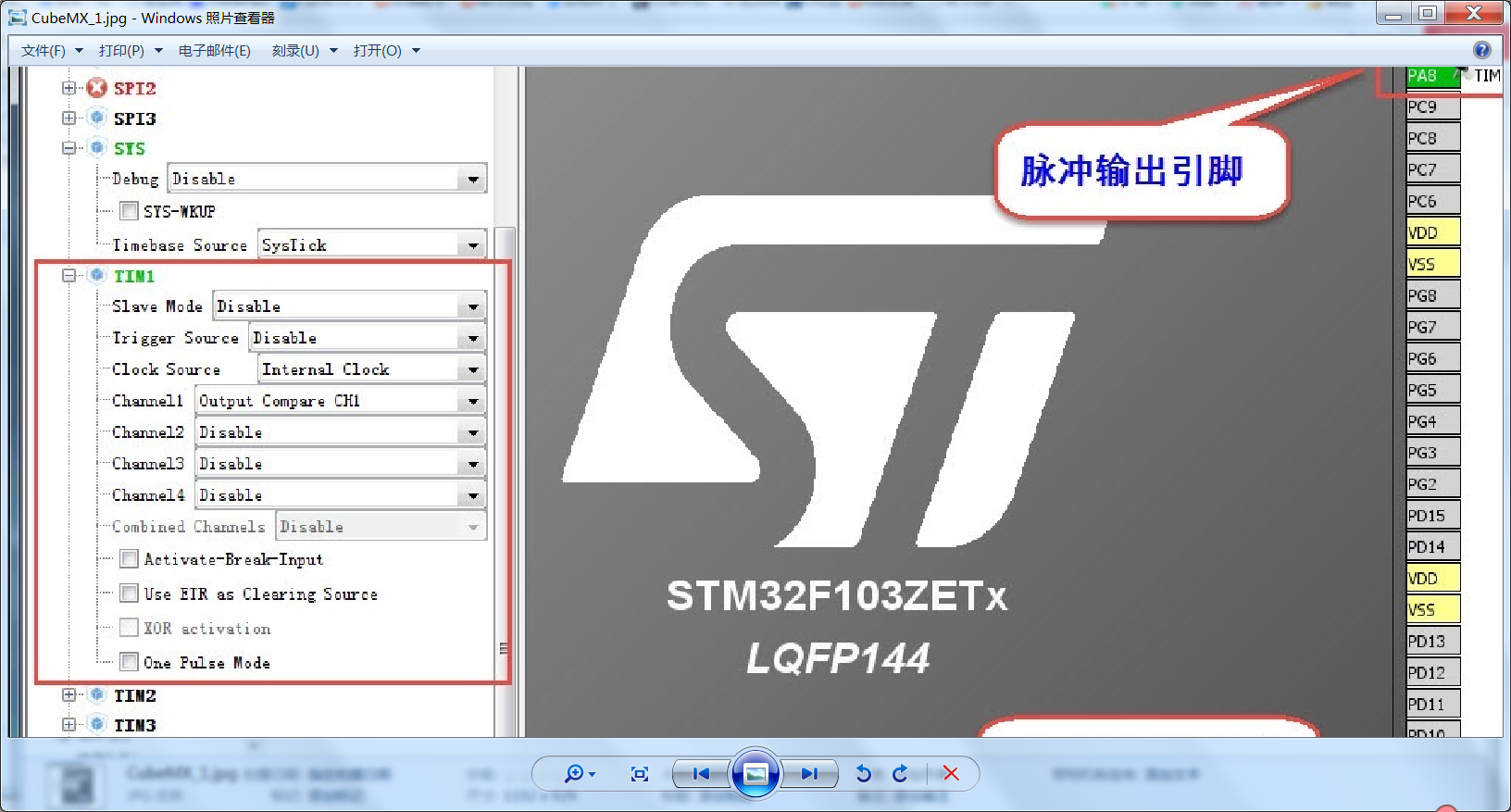This screenshot has height=812, width=1511.
Task: Open the 文件(F) menu
Action: point(52,50)
